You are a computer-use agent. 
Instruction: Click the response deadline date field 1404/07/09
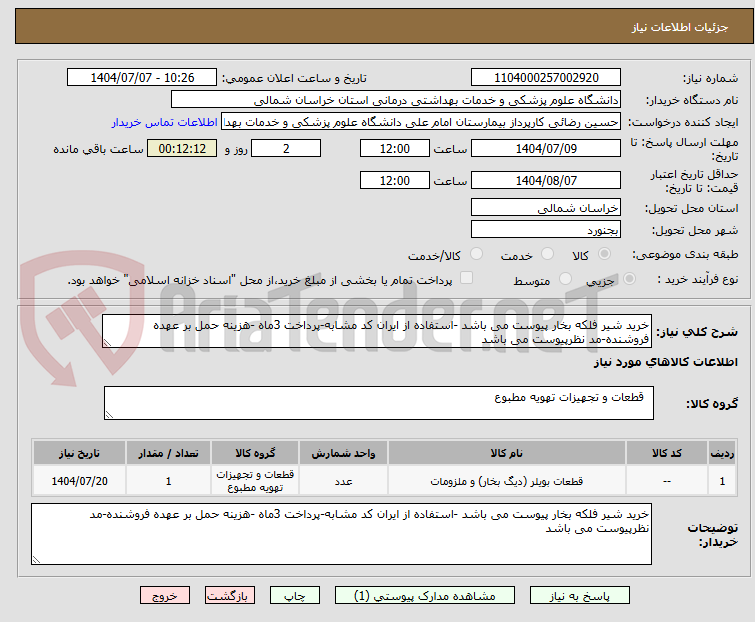pos(545,149)
